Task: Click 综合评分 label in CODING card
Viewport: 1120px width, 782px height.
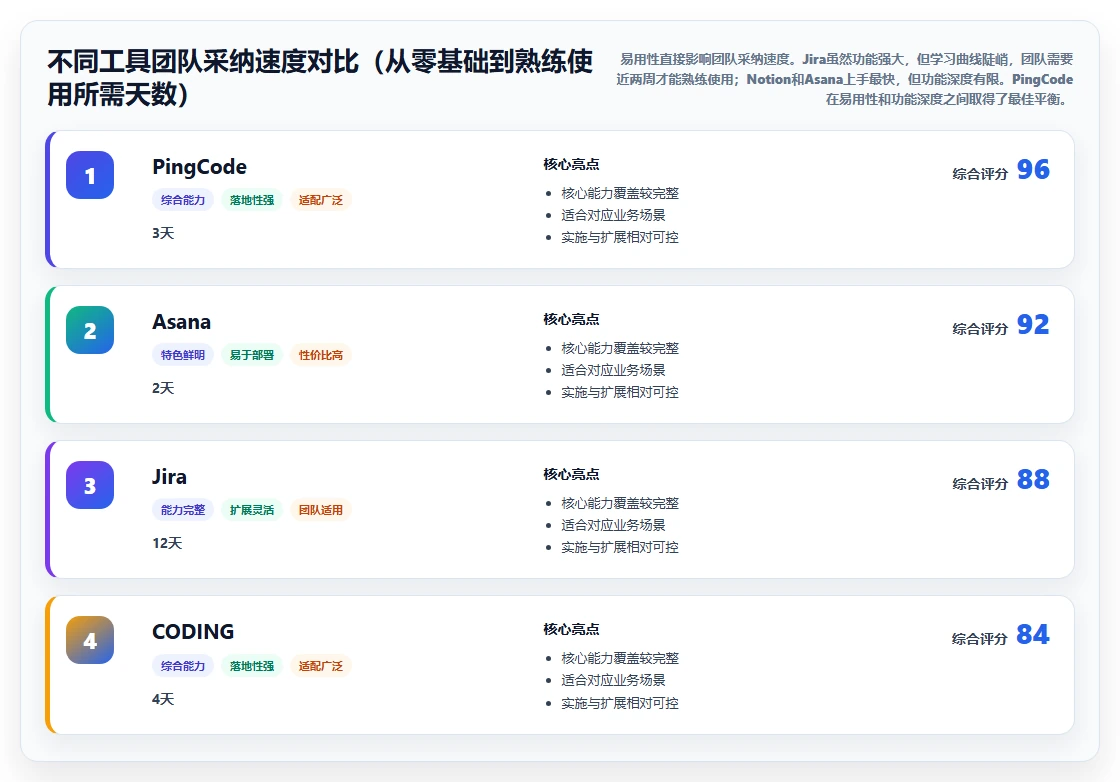Action: click(980, 638)
